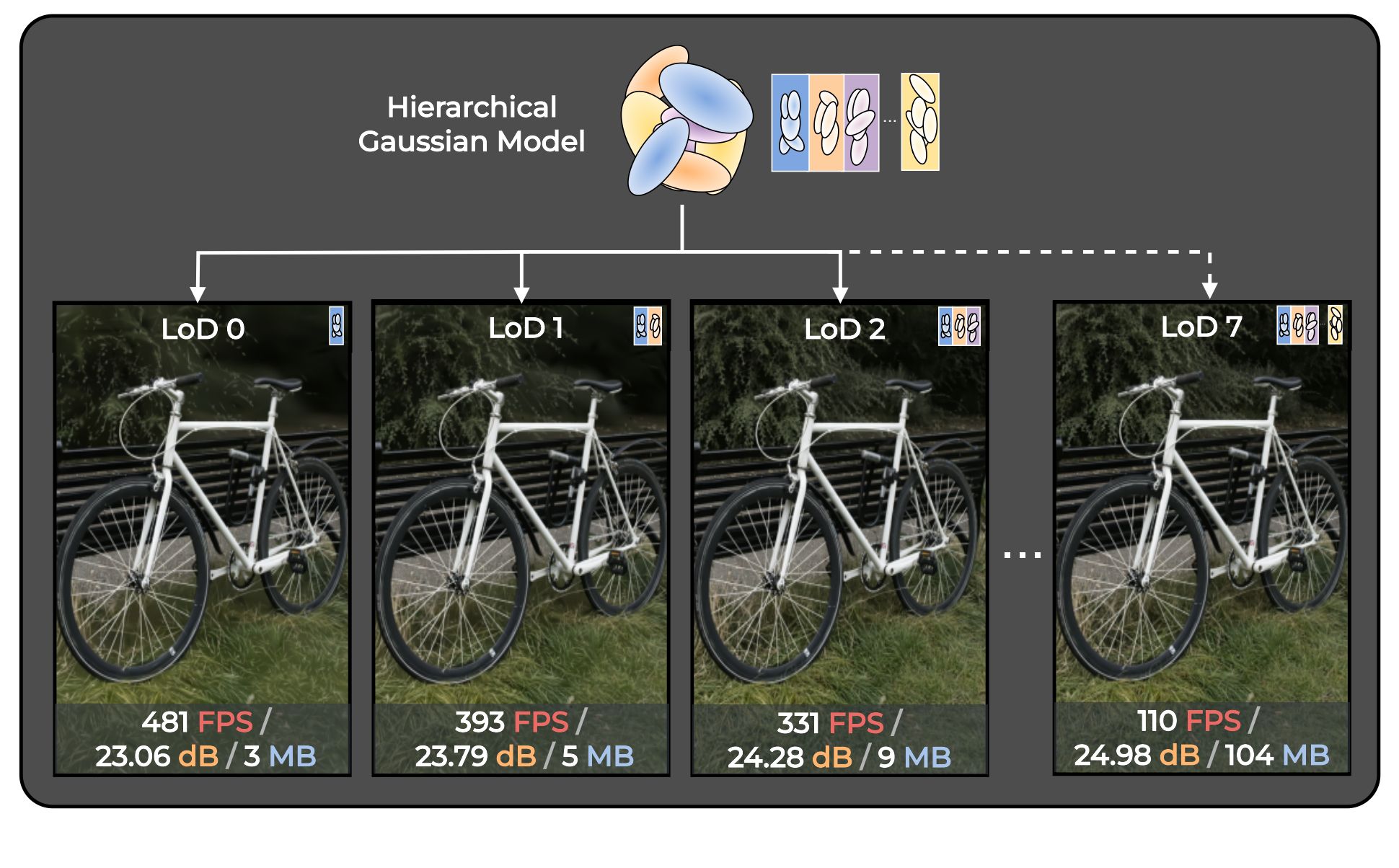Click the 393 FPS stats caption

point(524,739)
